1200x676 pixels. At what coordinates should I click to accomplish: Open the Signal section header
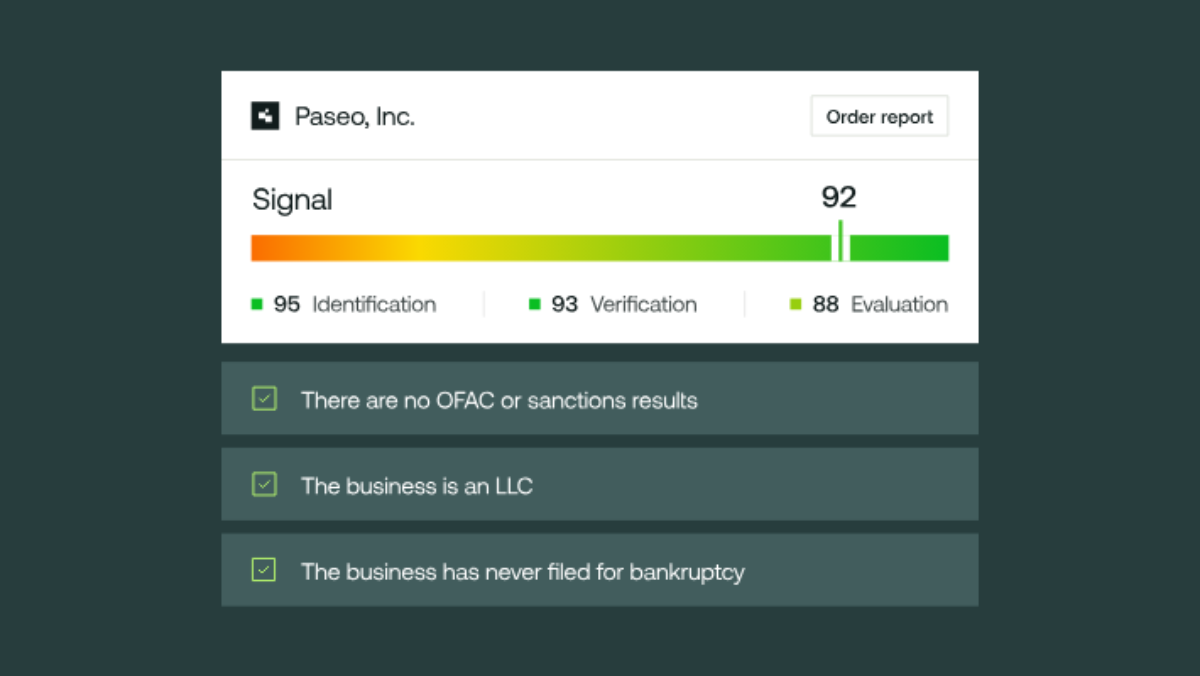(291, 200)
